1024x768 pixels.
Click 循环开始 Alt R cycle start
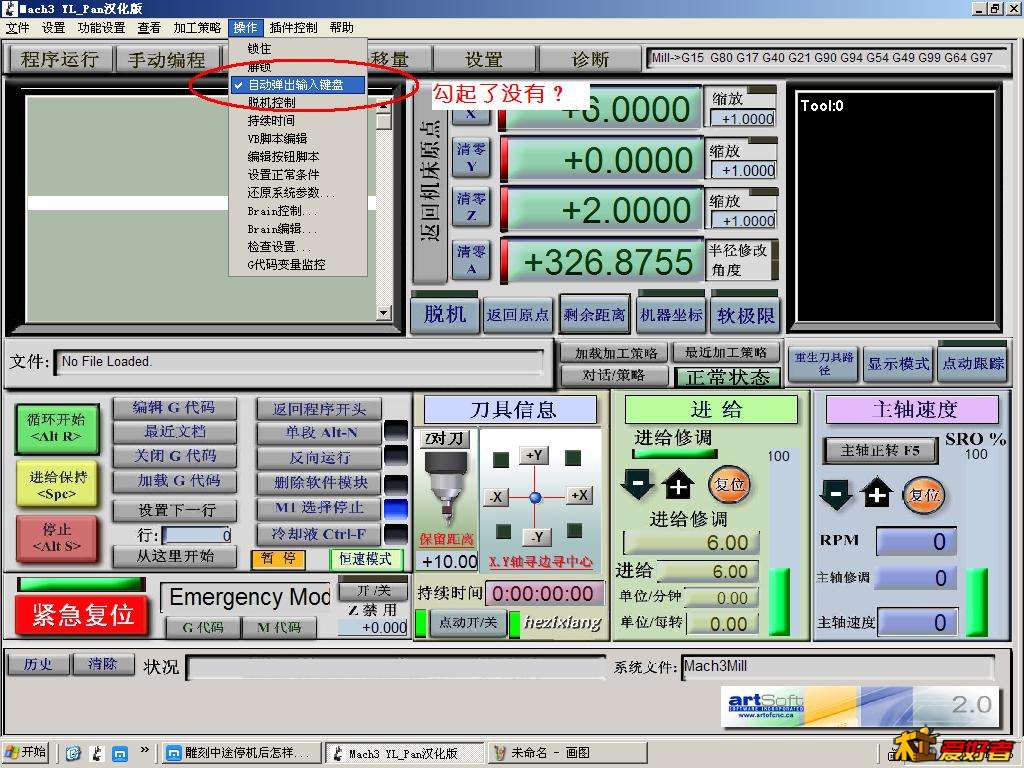(56, 428)
